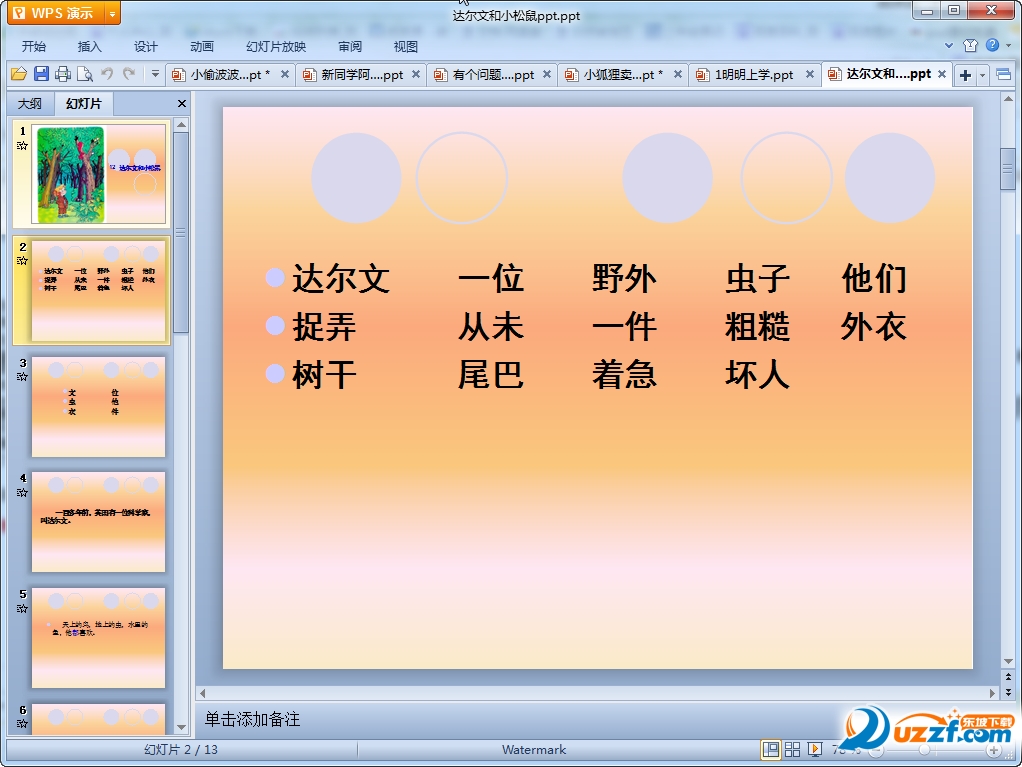Select slide 2 thumbnail
The image size is (1022, 767).
pos(98,291)
